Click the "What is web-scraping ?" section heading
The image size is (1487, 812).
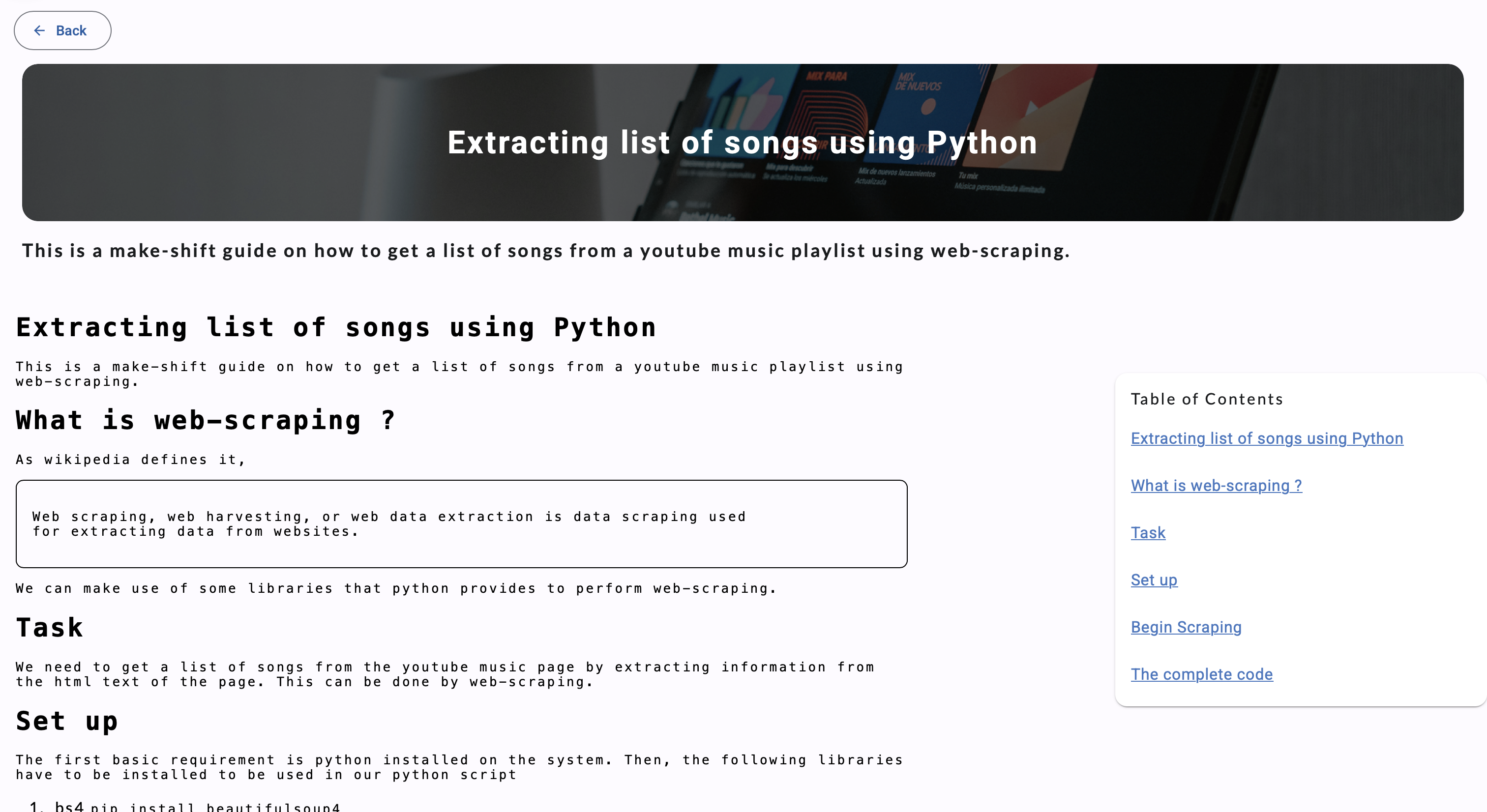pyautogui.click(x=205, y=420)
